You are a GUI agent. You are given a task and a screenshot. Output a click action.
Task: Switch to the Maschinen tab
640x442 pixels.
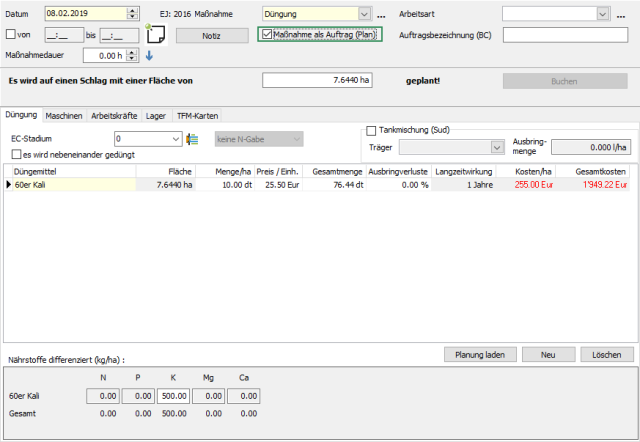point(64,116)
